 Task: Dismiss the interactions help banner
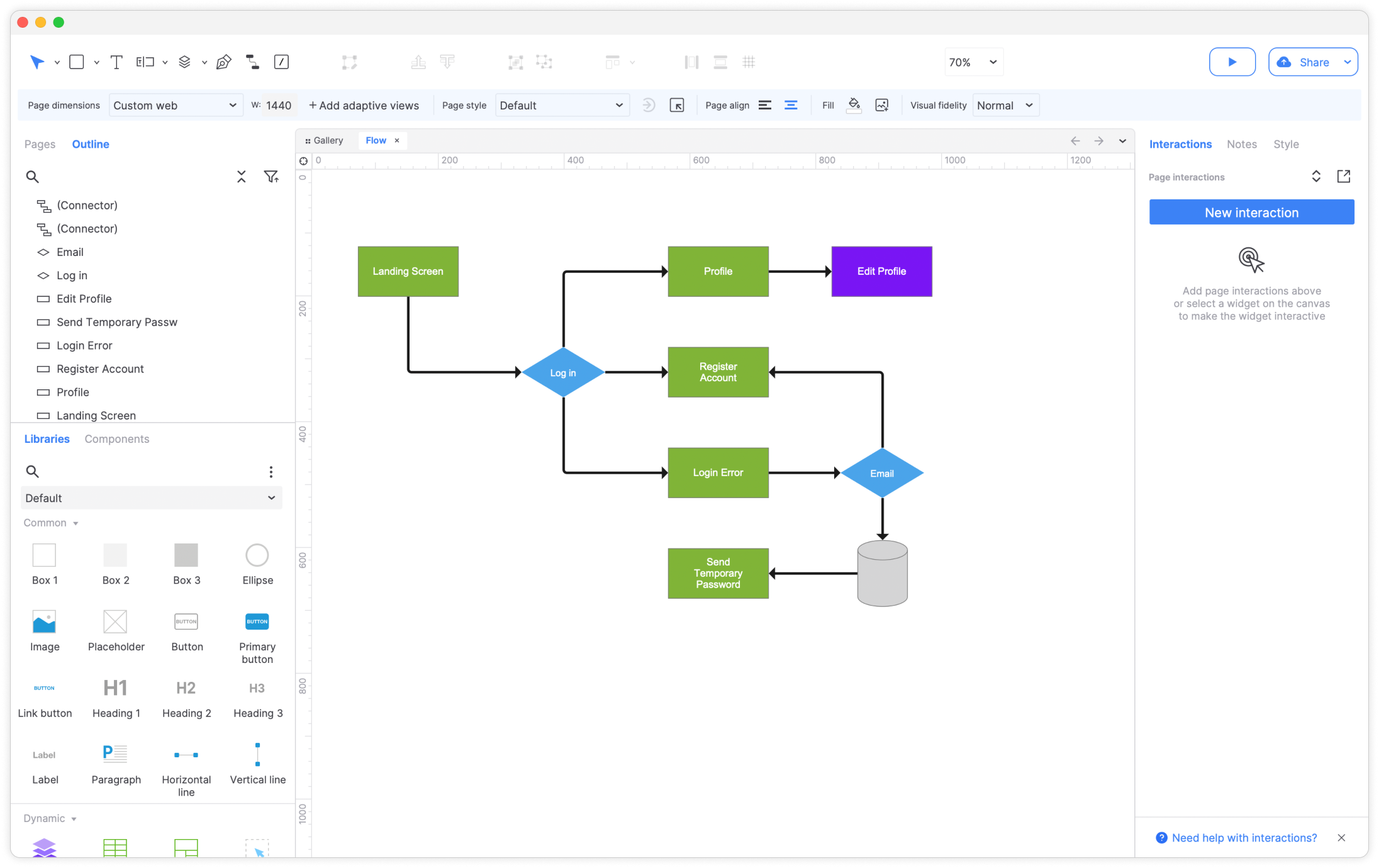pyautogui.click(x=1341, y=837)
